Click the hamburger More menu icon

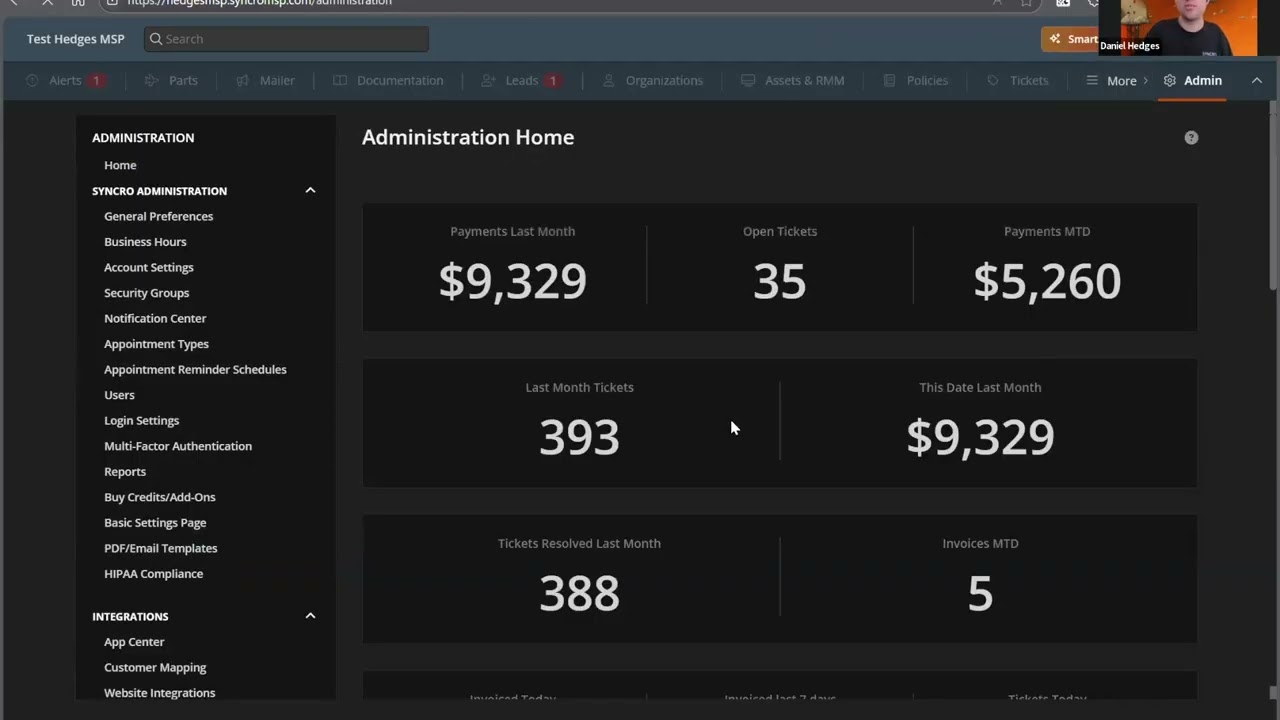(x=1092, y=80)
